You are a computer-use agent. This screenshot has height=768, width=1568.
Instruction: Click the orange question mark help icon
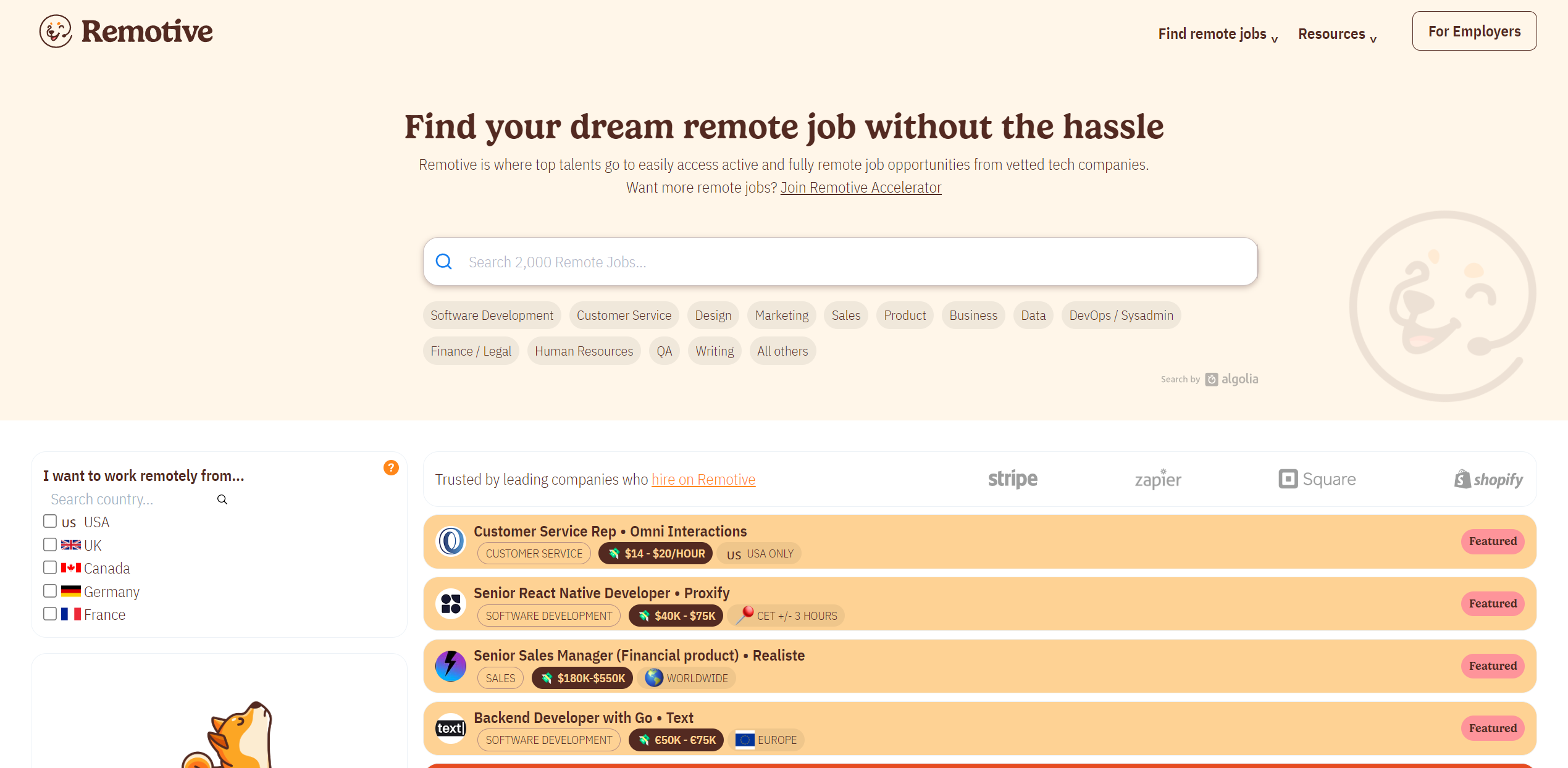pos(391,468)
